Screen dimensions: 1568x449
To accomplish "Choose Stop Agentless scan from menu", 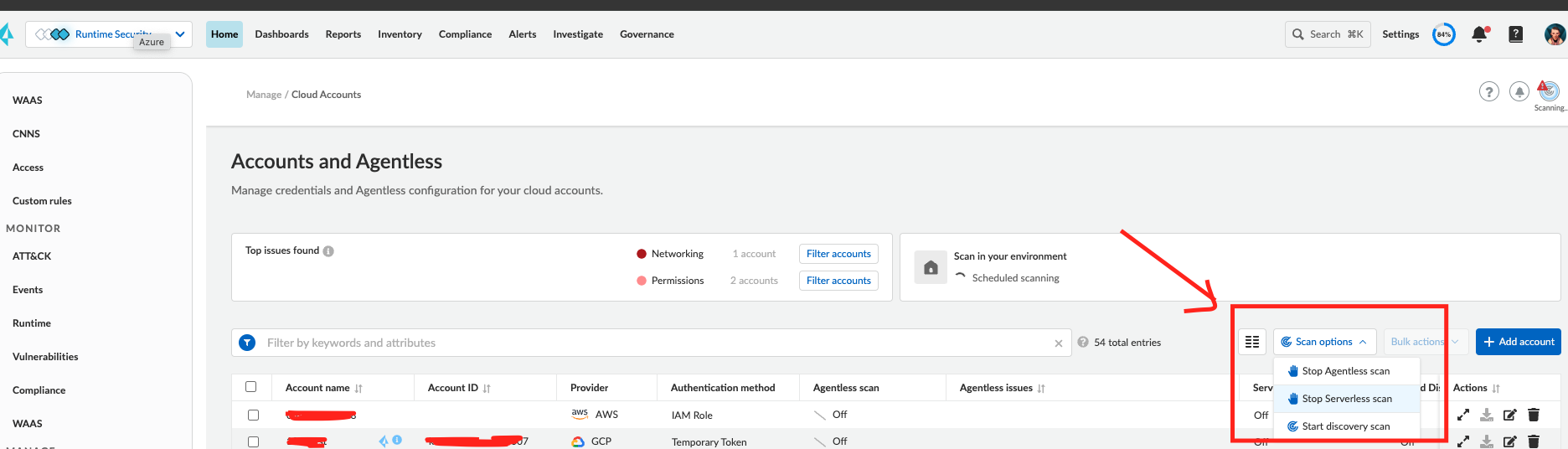I will (x=1345, y=371).
